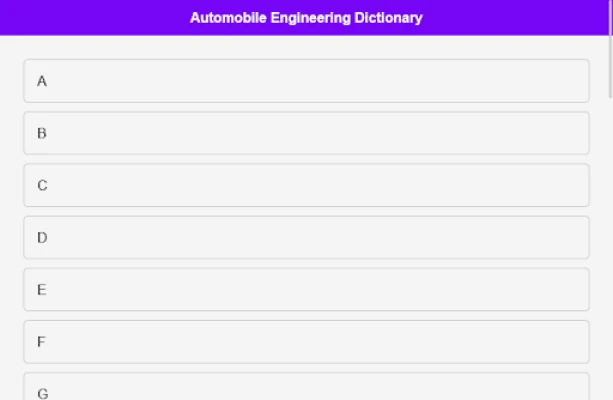Viewport: 613px width, 400px height.
Task: Tap the "B" letter label
Action: pyautogui.click(x=42, y=133)
